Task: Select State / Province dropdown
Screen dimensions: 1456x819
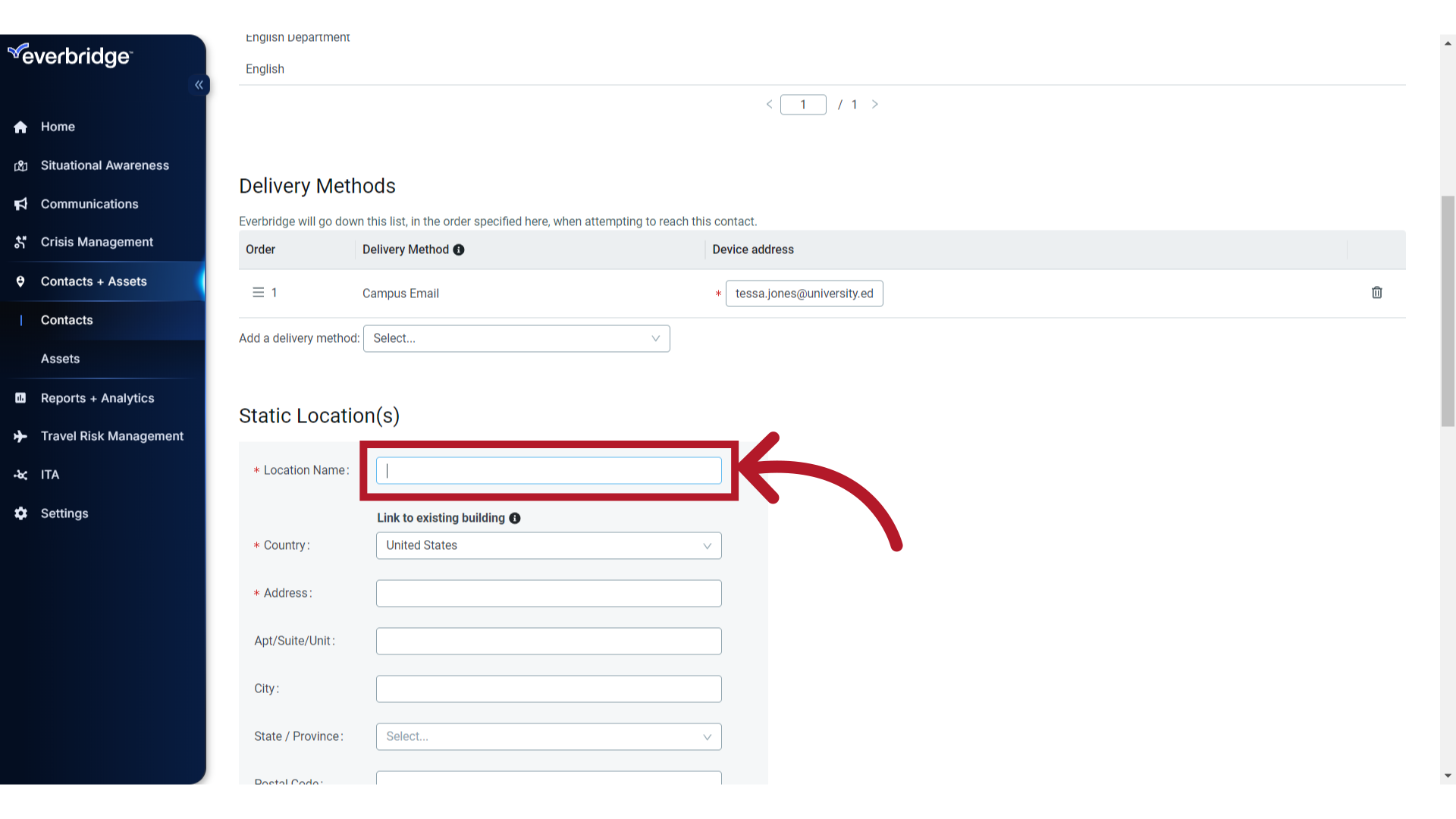Action: click(x=549, y=736)
